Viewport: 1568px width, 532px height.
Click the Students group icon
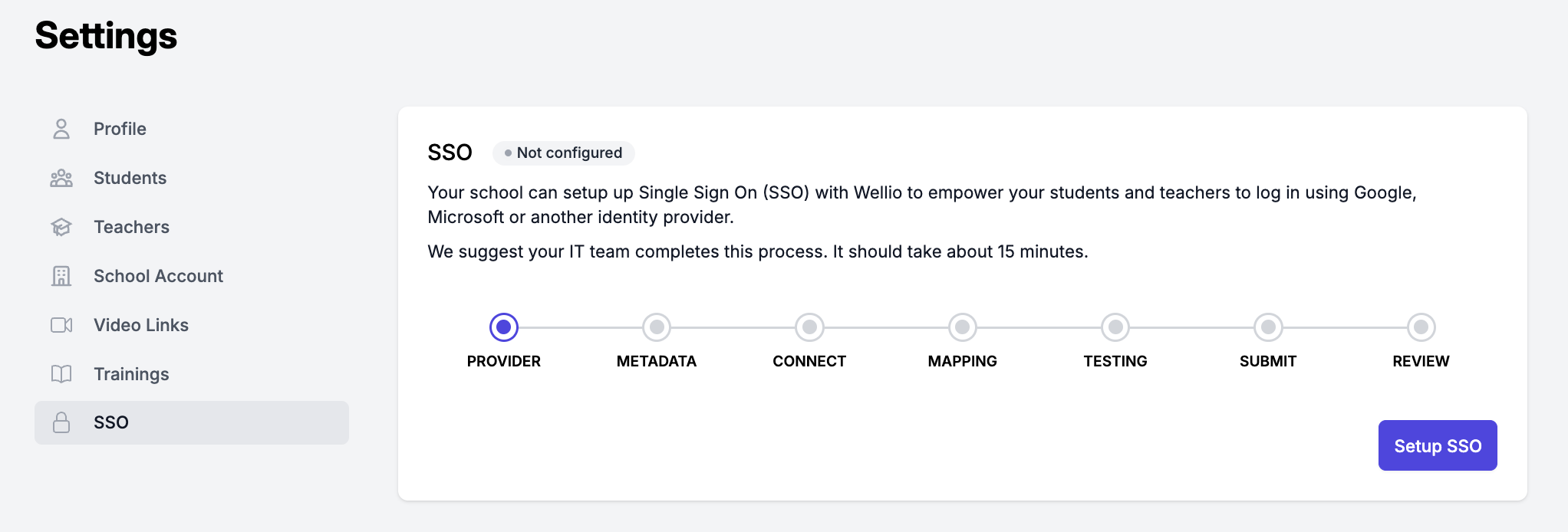click(x=61, y=178)
